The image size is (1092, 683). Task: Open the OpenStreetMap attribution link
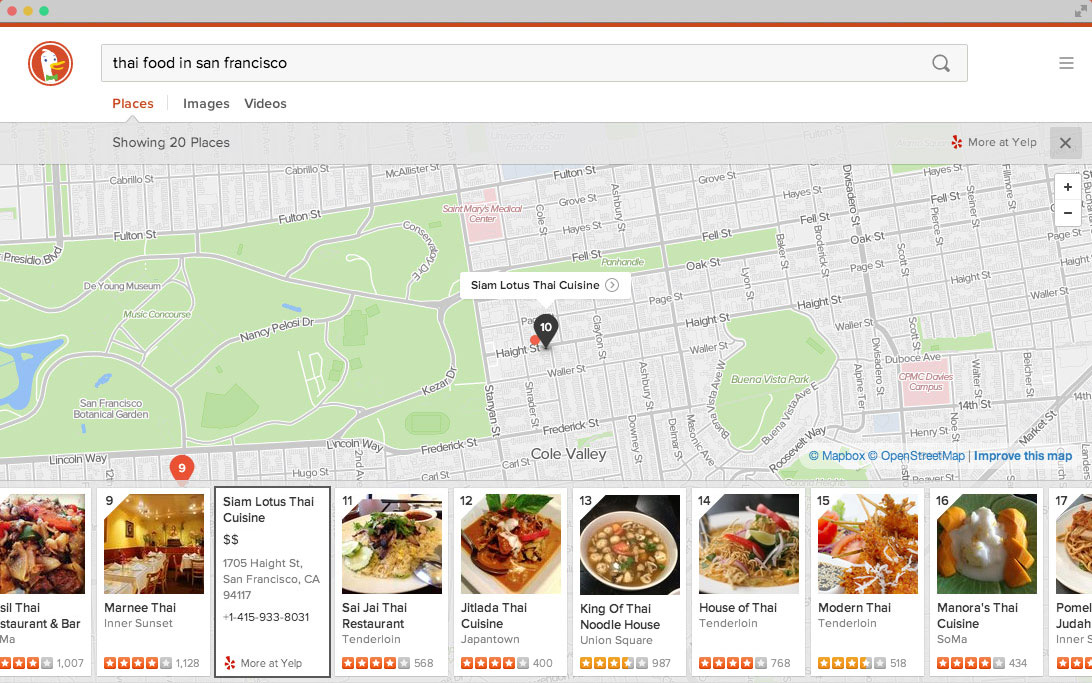(916, 456)
